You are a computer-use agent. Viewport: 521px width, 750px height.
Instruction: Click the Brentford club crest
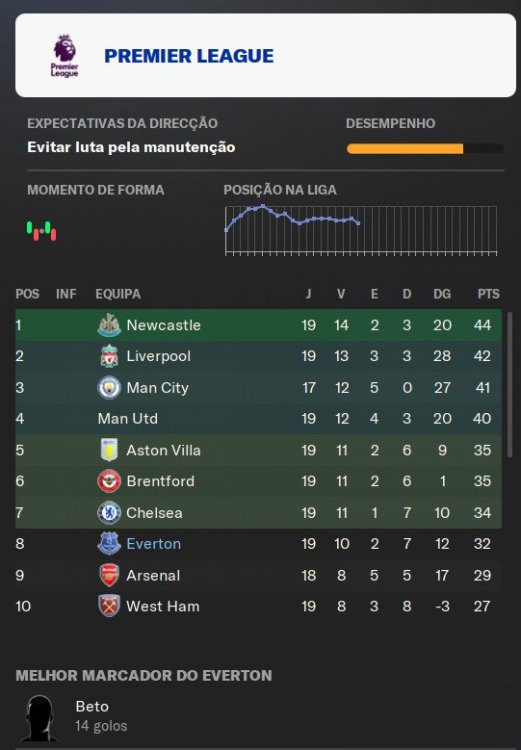tap(109, 481)
